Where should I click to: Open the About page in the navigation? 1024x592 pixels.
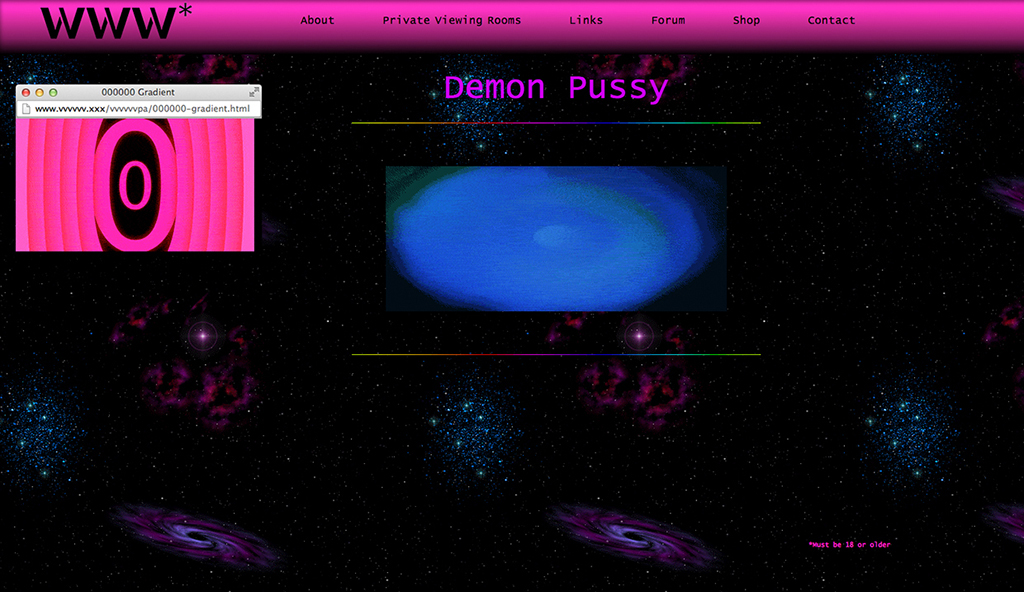(x=317, y=20)
